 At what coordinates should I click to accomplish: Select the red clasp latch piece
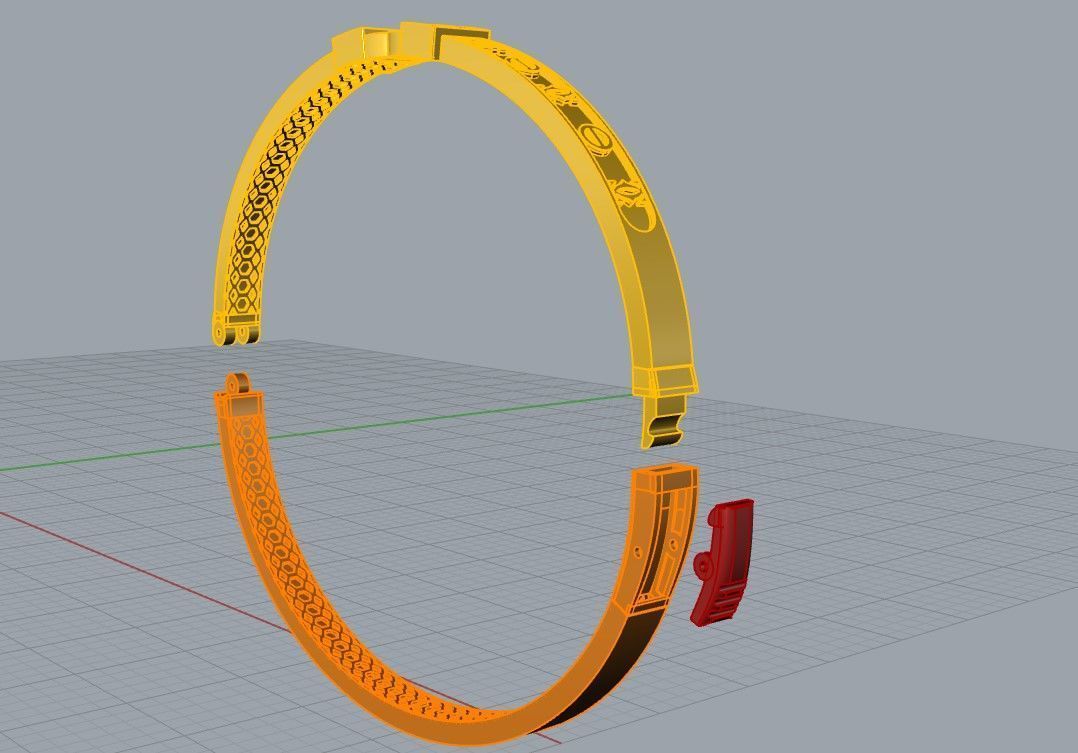pos(723,562)
